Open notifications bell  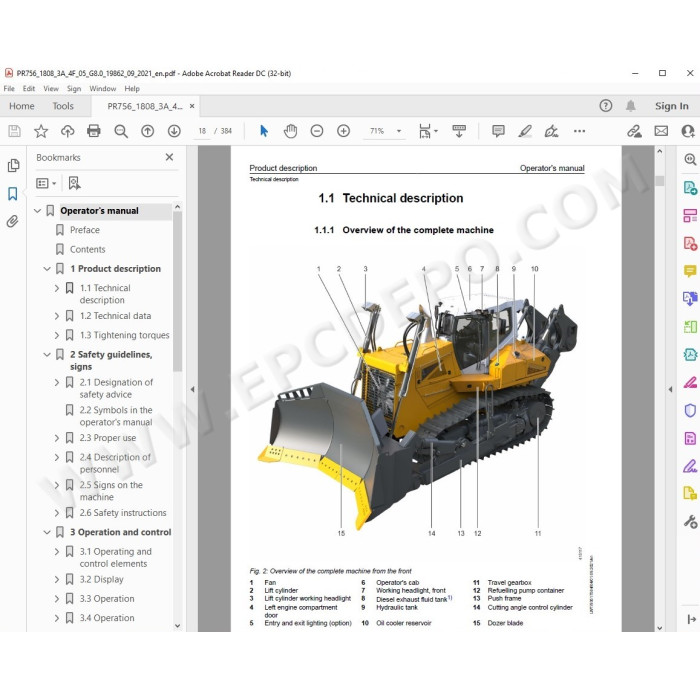click(630, 106)
